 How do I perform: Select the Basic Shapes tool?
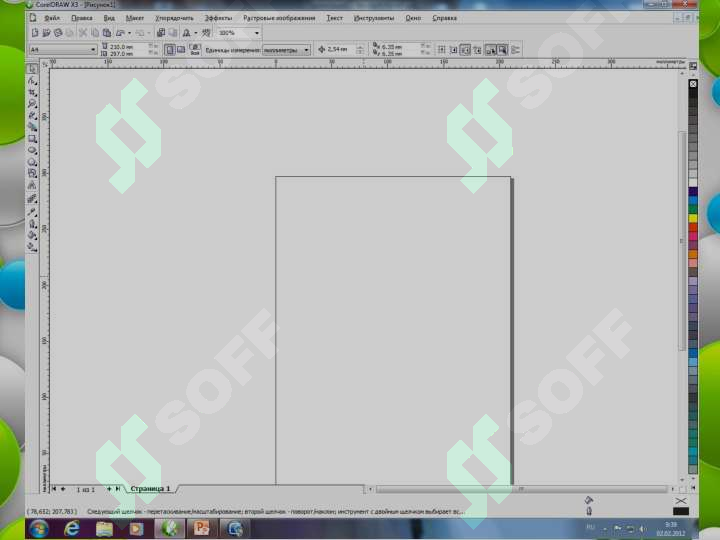pyautogui.click(x=32, y=173)
